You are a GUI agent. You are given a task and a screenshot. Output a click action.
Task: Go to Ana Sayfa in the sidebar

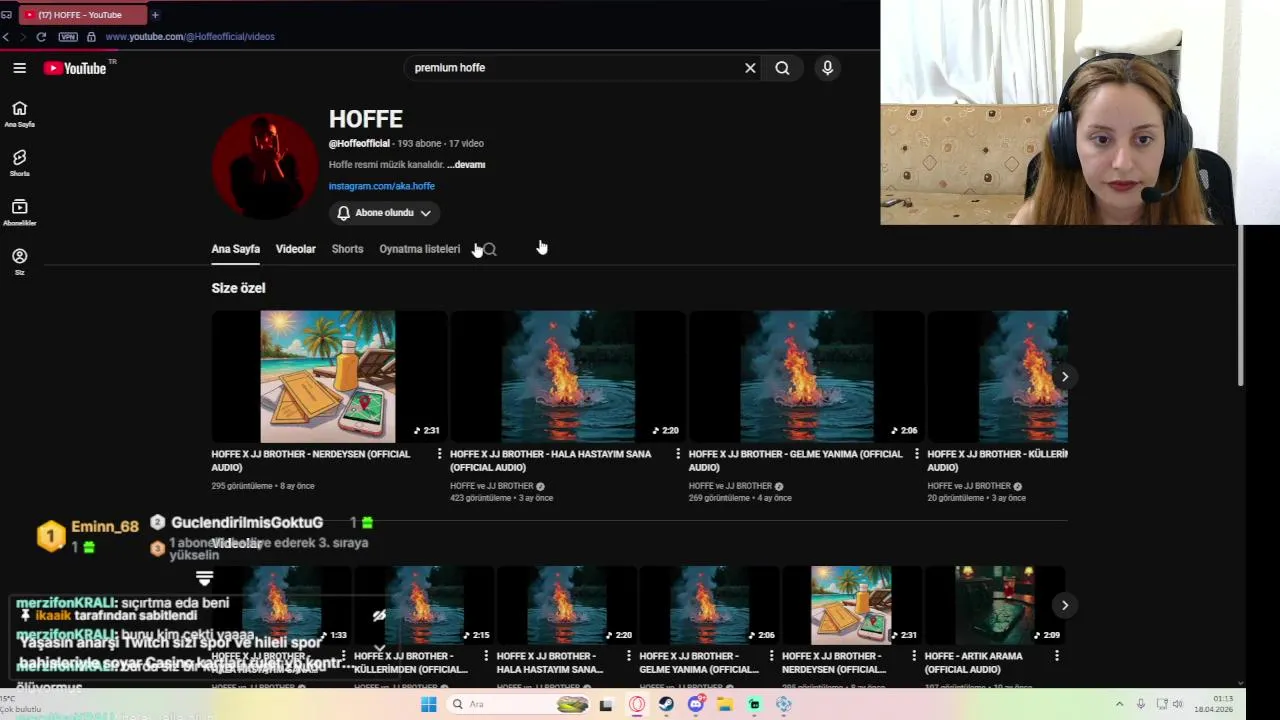pyautogui.click(x=19, y=114)
